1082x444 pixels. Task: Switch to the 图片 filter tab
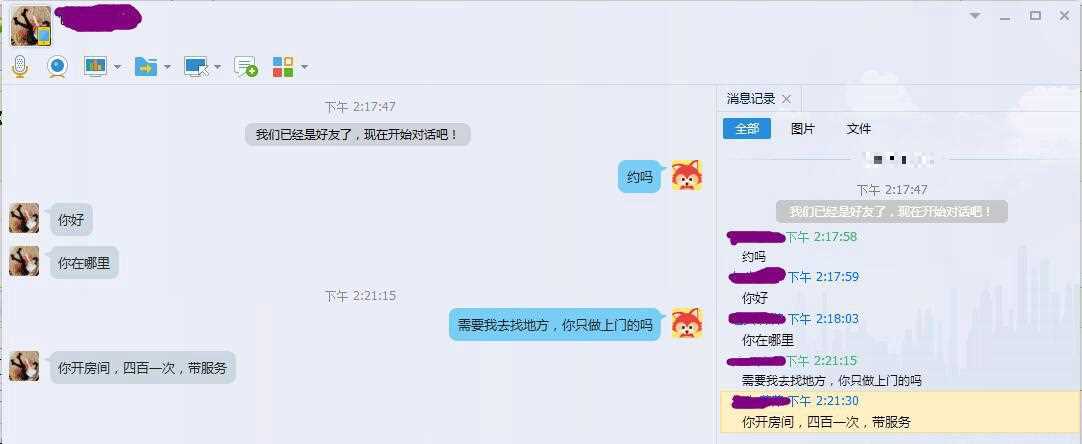coord(803,128)
